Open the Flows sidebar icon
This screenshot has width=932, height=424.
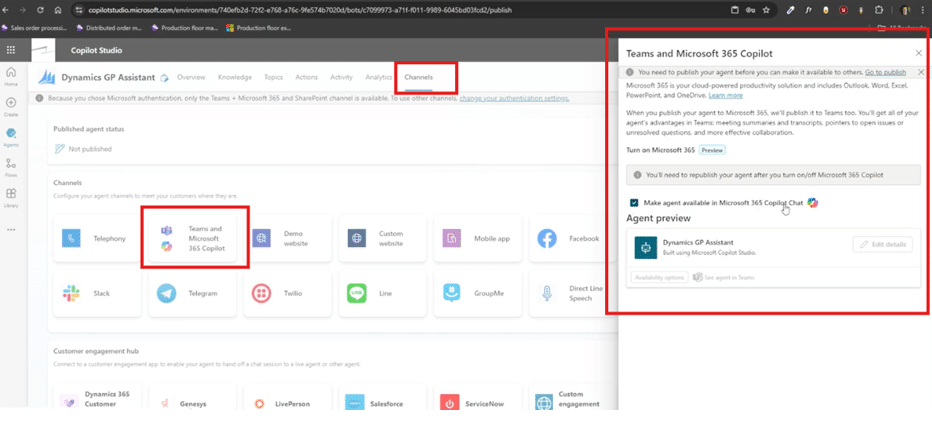11,167
